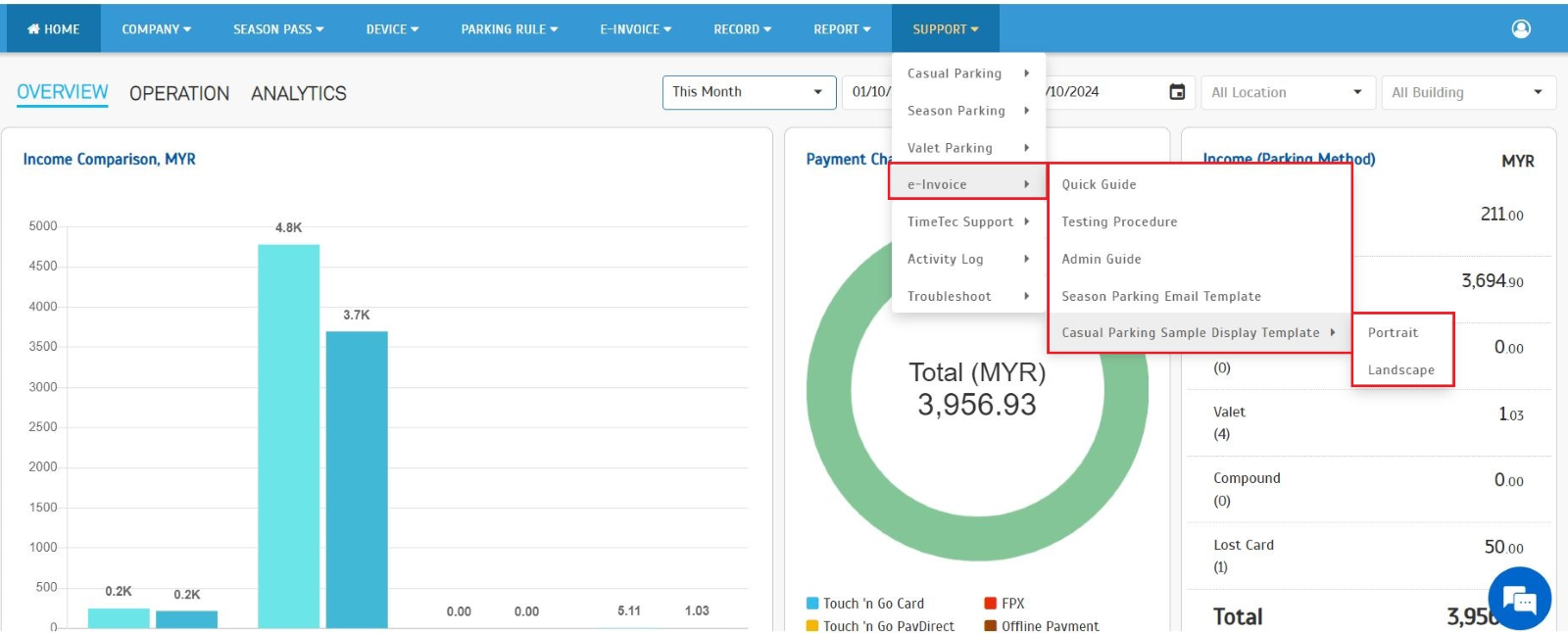Click the Season Parking Email Template entry
The width and height of the screenshot is (1568, 633).
point(1161,296)
